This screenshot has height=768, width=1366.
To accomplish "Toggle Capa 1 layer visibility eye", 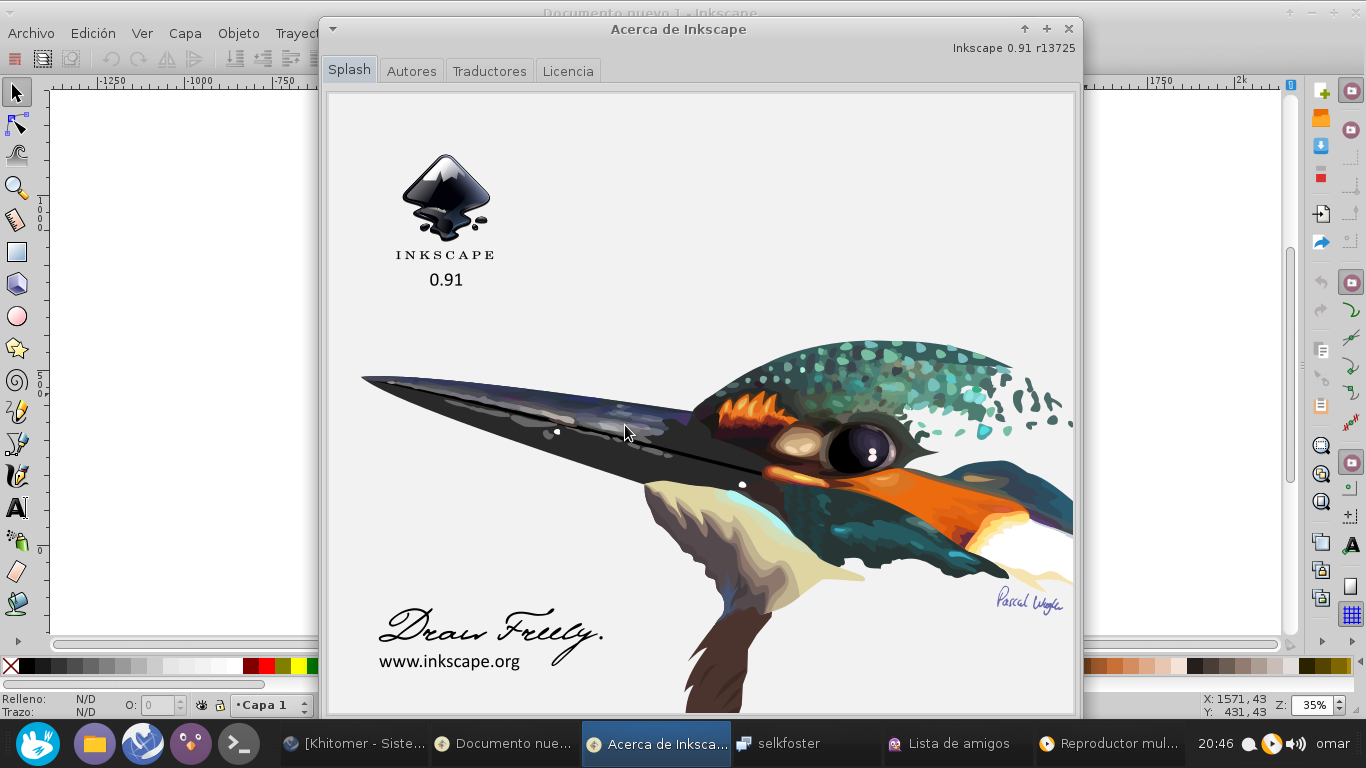I will (x=201, y=706).
